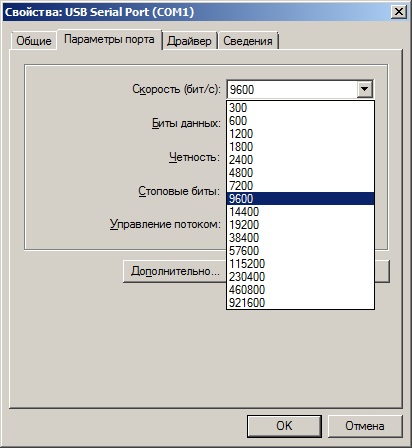Cancel with the Отмена button
Viewport: 412px width, 448px height.
click(x=365, y=426)
